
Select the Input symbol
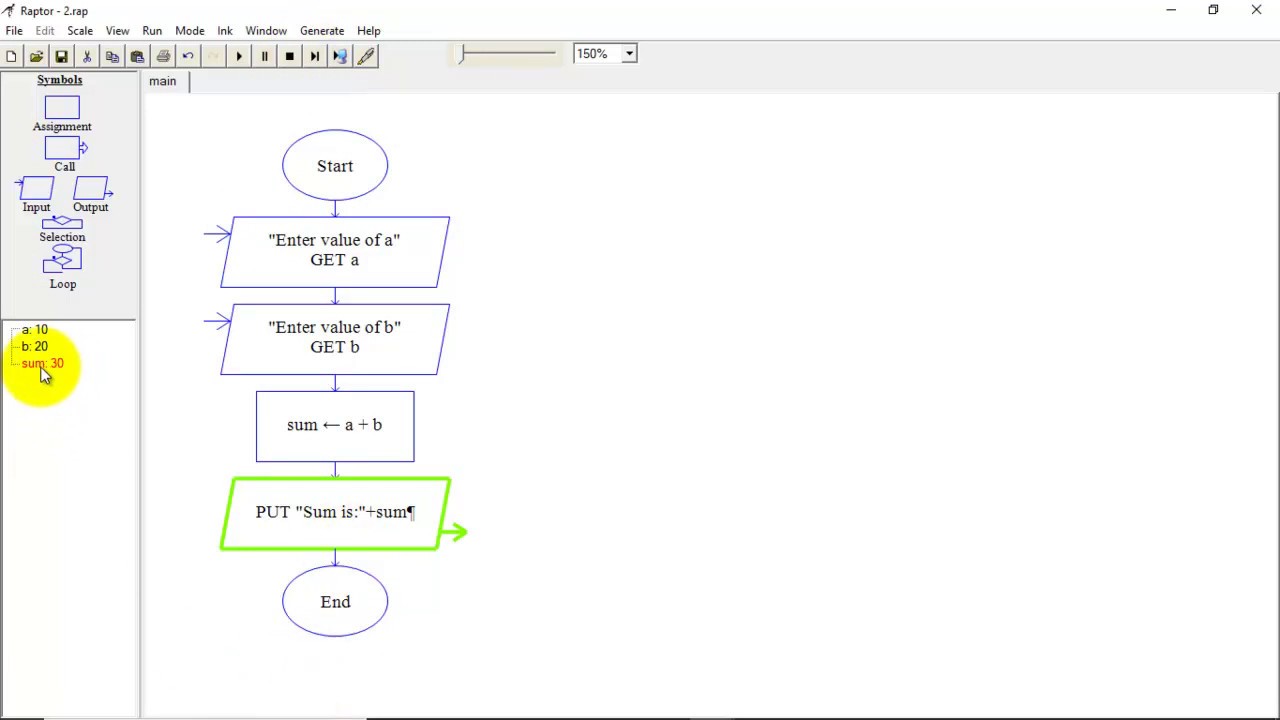click(36, 188)
